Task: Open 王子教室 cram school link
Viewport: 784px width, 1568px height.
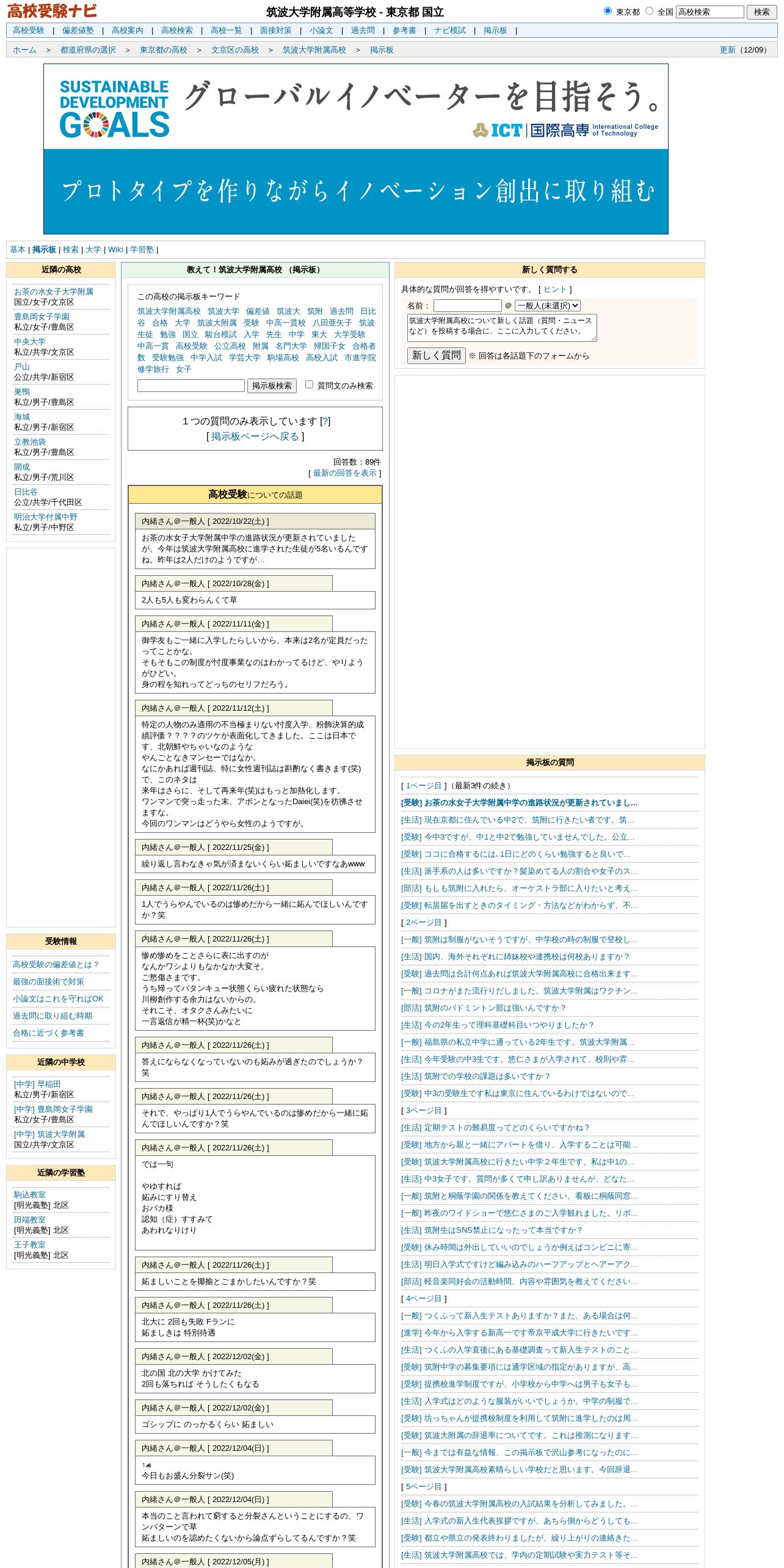Action: pos(30,1245)
